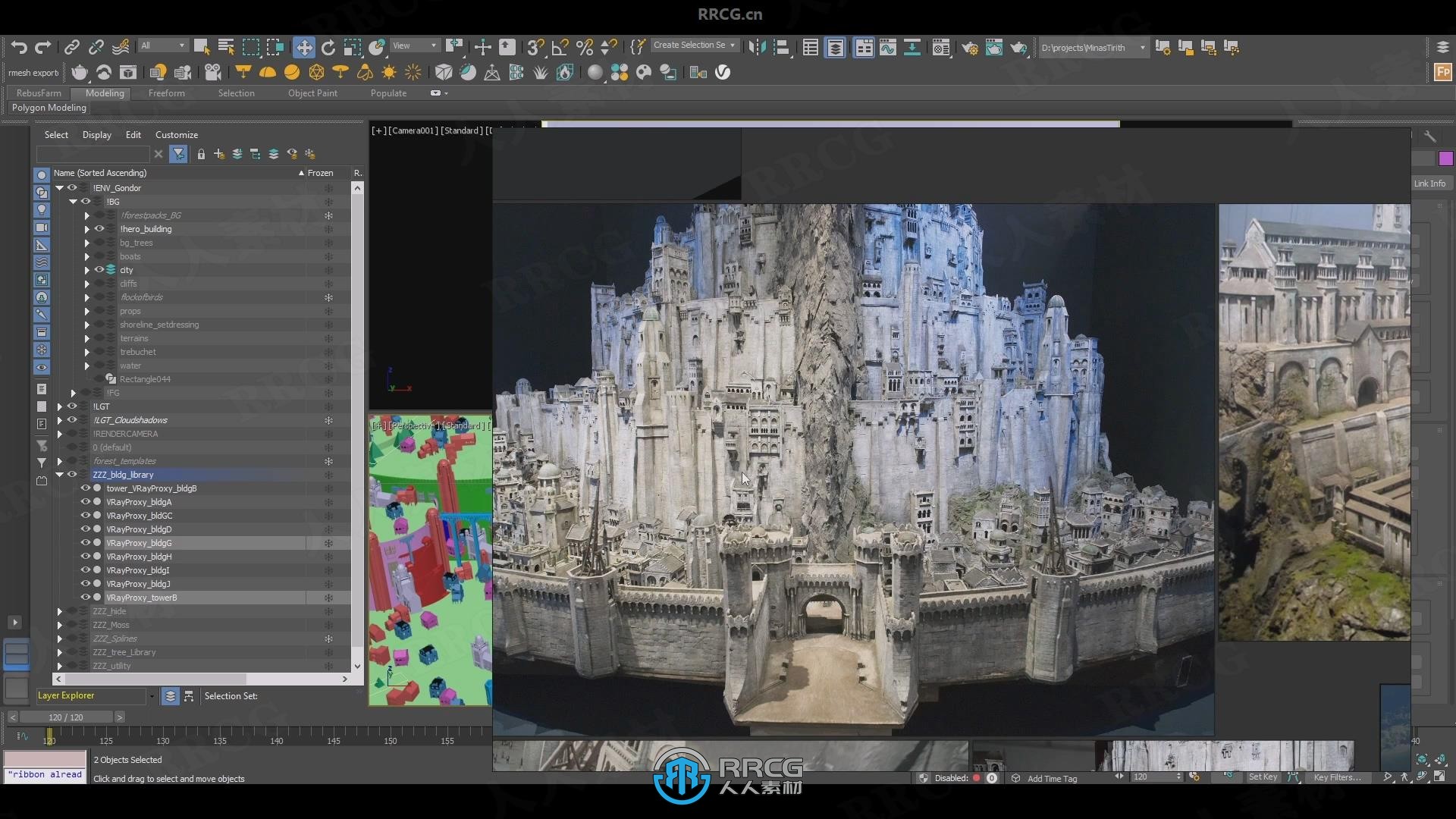Expand the bg_trees layer

[86, 243]
